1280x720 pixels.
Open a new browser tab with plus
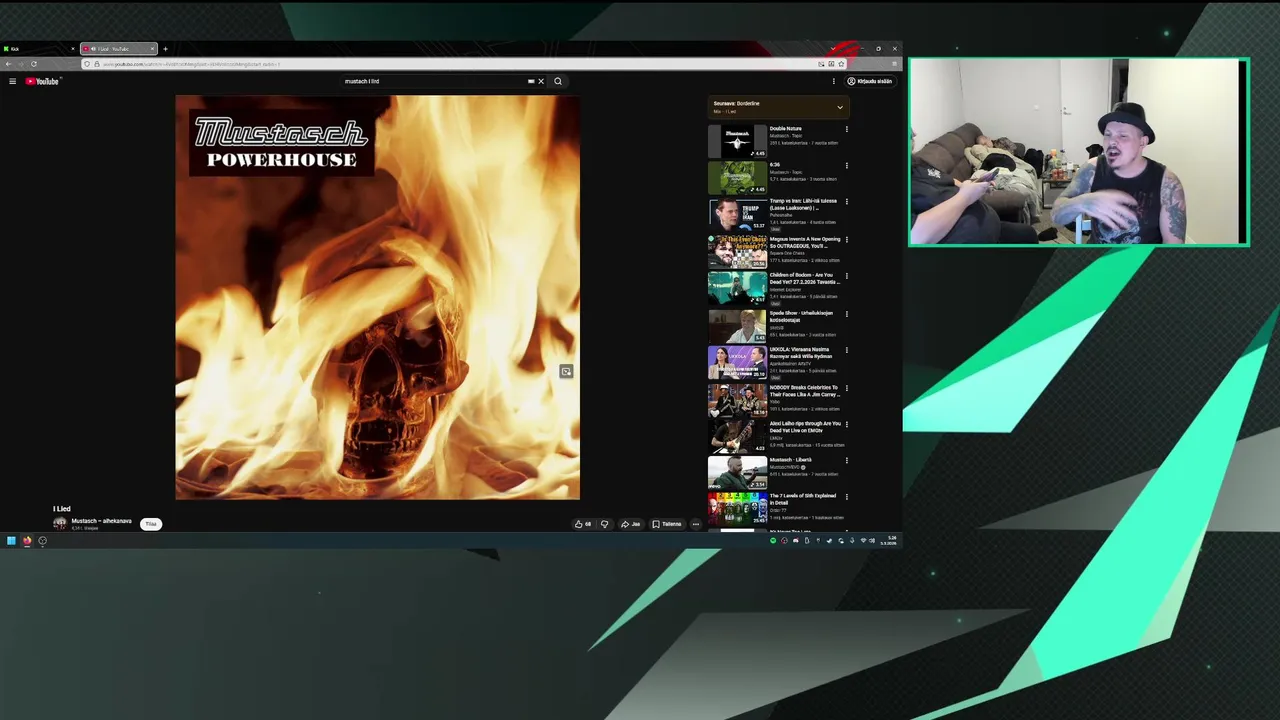(x=165, y=49)
